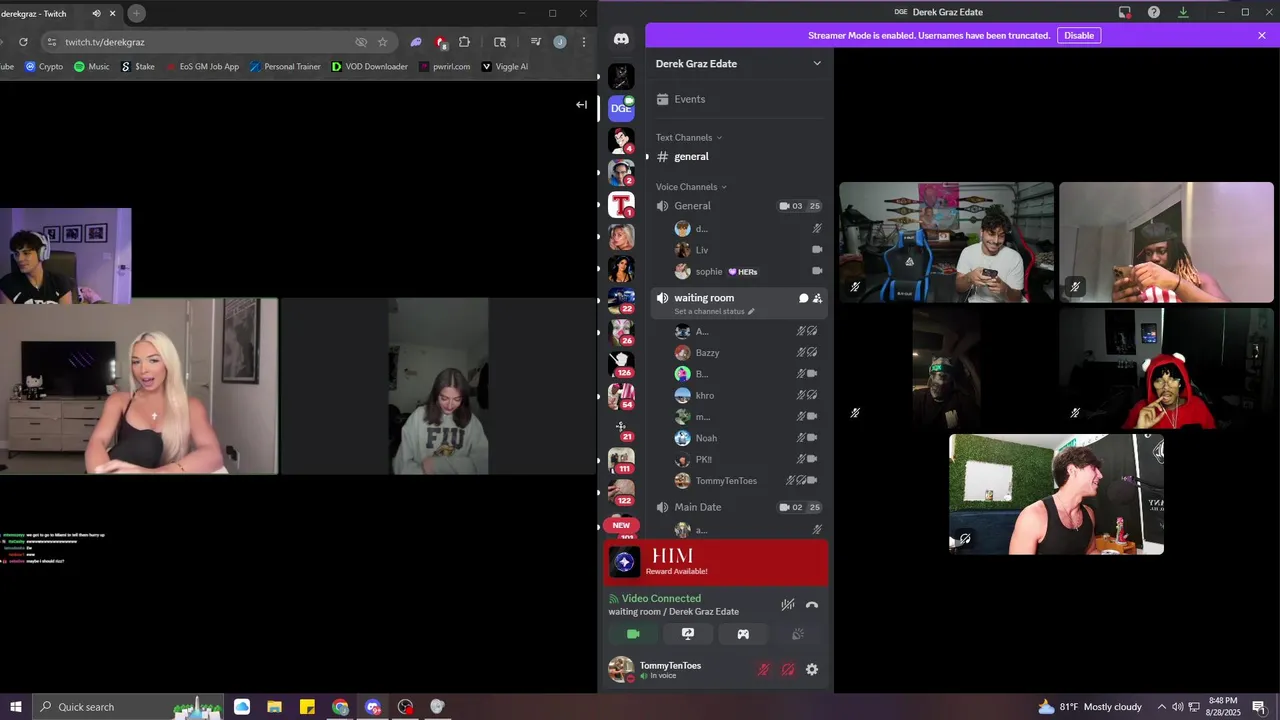
Task: Disconnect from voice with hang-up icon
Action: point(812,605)
